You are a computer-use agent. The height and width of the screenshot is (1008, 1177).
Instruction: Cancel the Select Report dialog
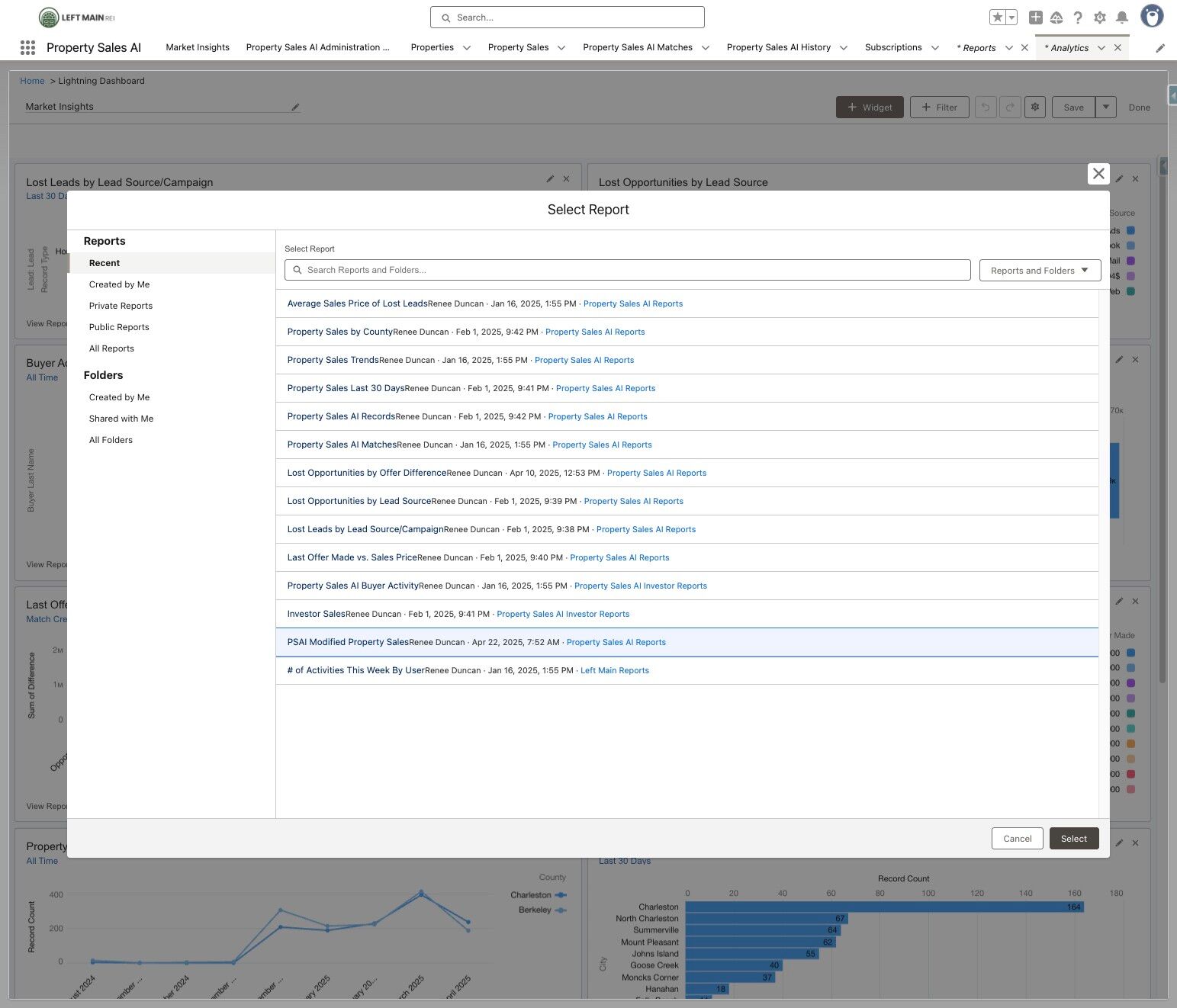[x=1018, y=839]
